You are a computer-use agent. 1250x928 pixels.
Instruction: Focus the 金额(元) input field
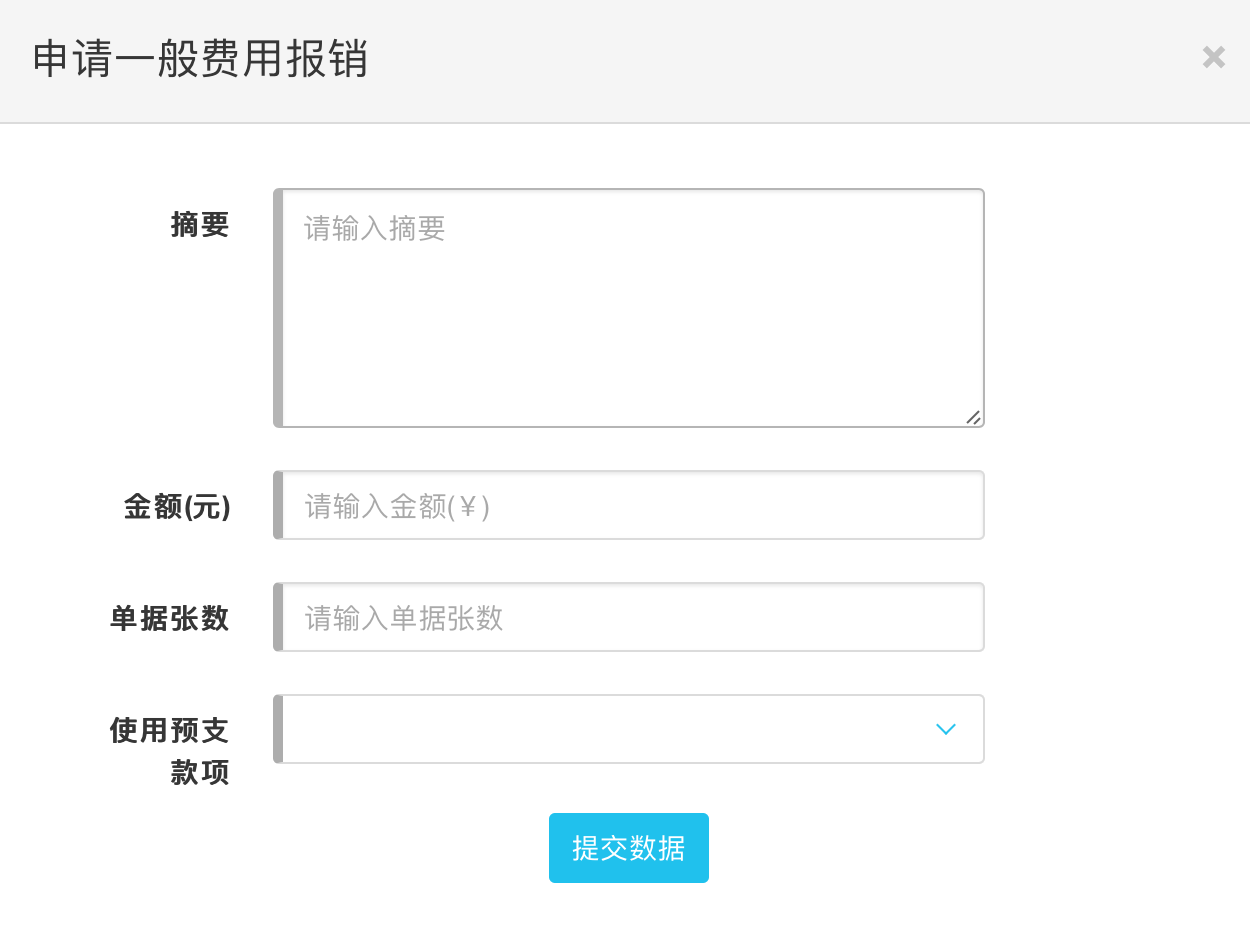632,506
